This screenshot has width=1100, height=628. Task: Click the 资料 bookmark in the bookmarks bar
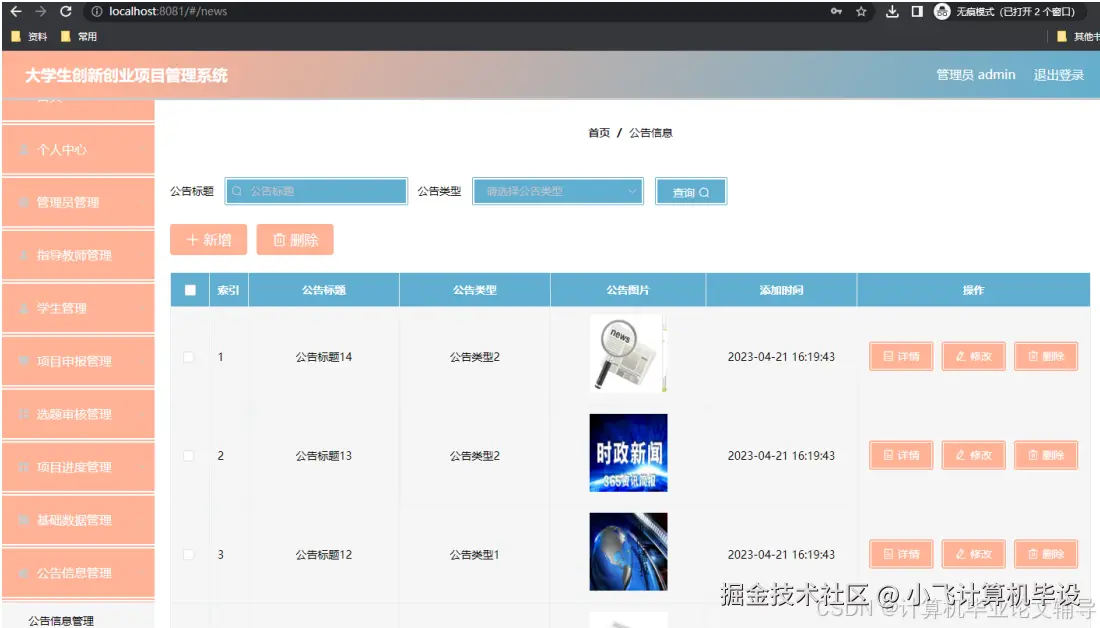(33, 37)
